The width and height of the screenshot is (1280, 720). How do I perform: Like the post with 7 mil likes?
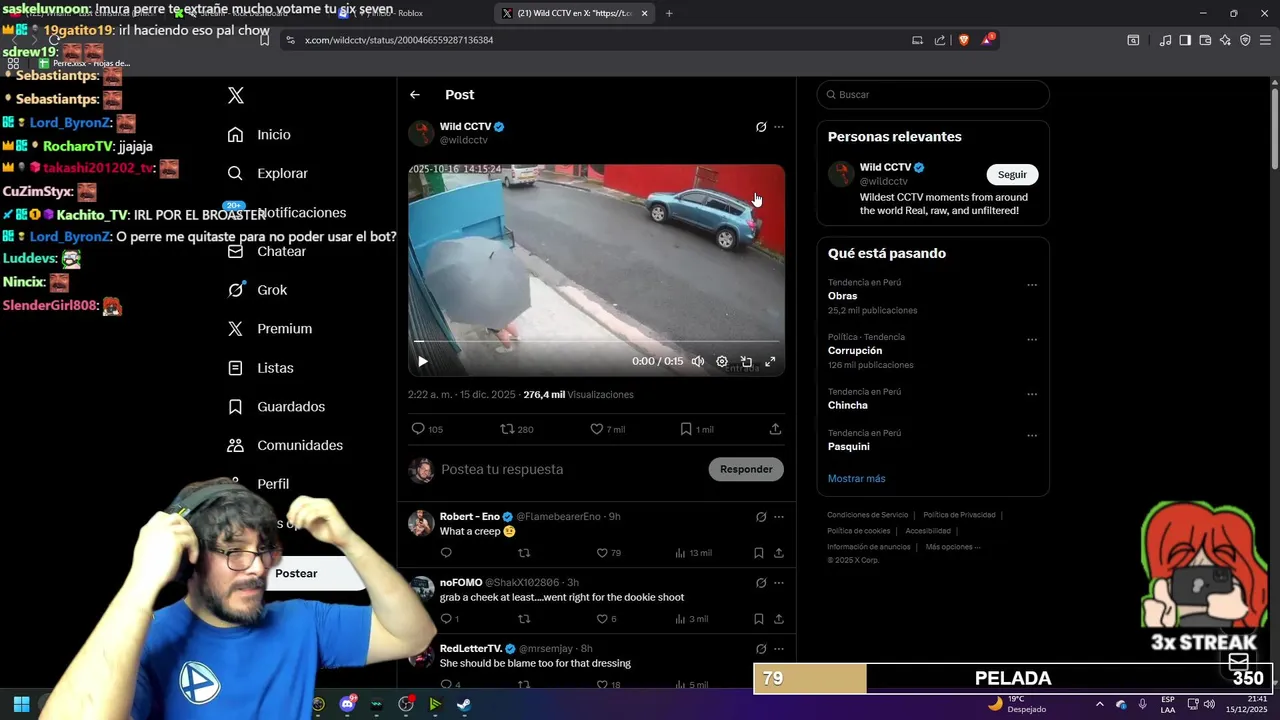pyautogui.click(x=607, y=429)
